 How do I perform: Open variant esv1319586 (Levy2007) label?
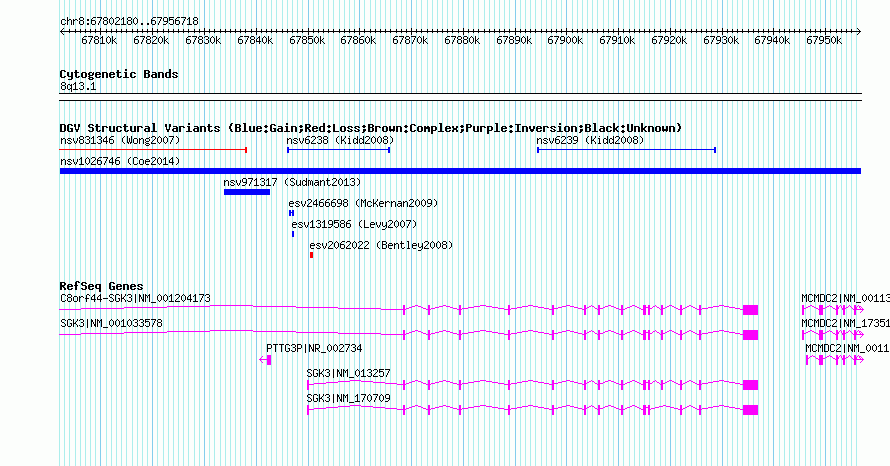[x=354, y=224]
